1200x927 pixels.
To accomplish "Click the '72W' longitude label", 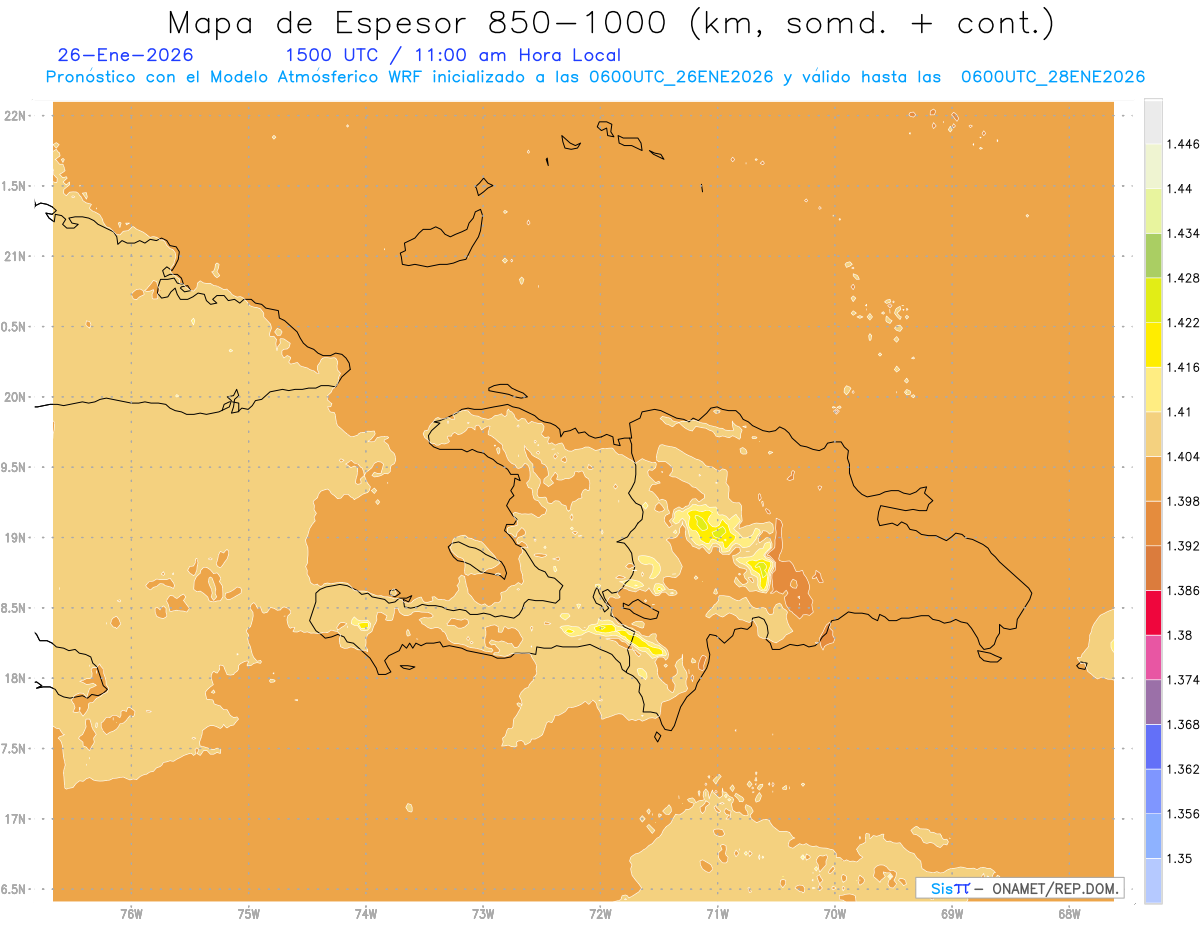I will point(600,914).
